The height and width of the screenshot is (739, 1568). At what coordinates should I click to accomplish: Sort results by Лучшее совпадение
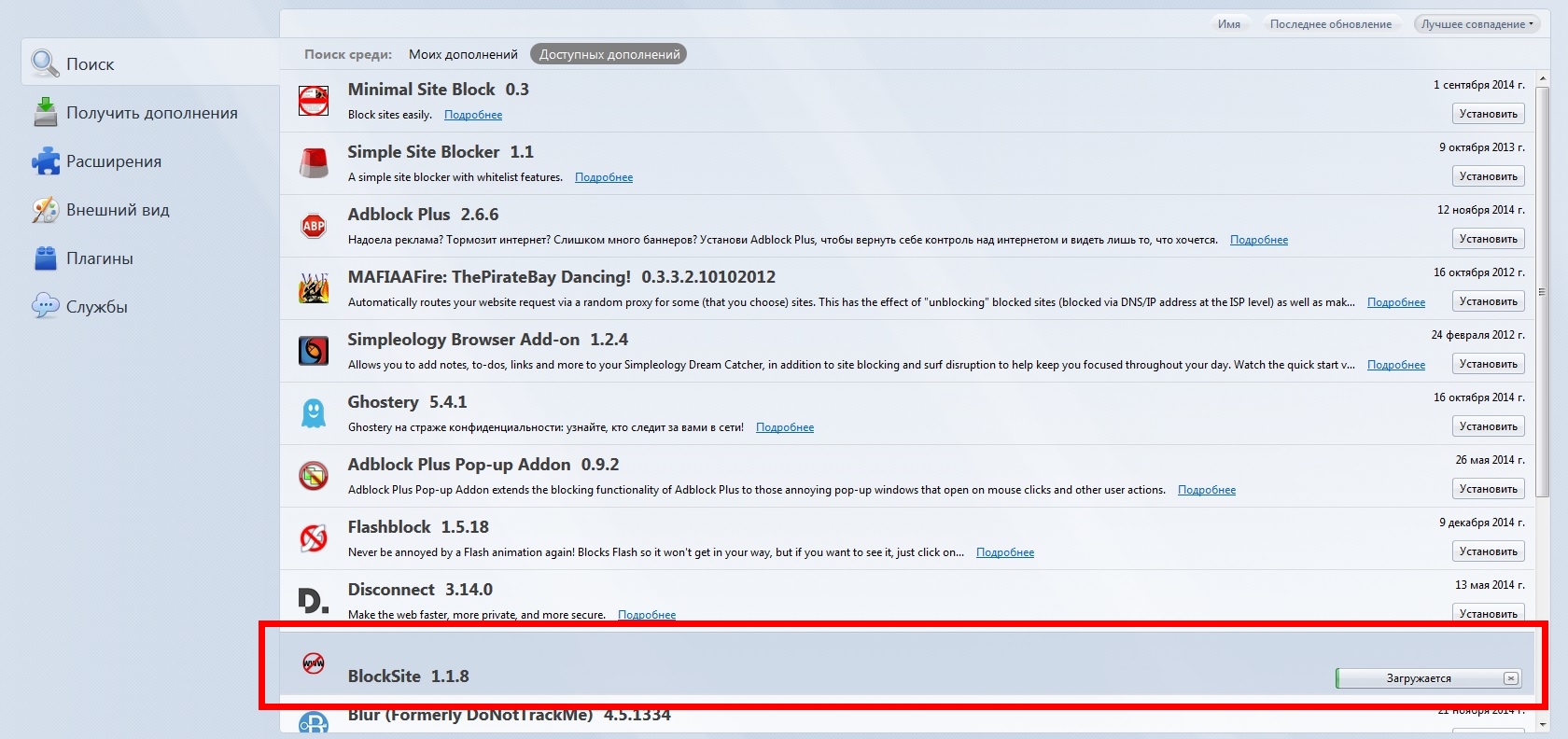(1477, 24)
